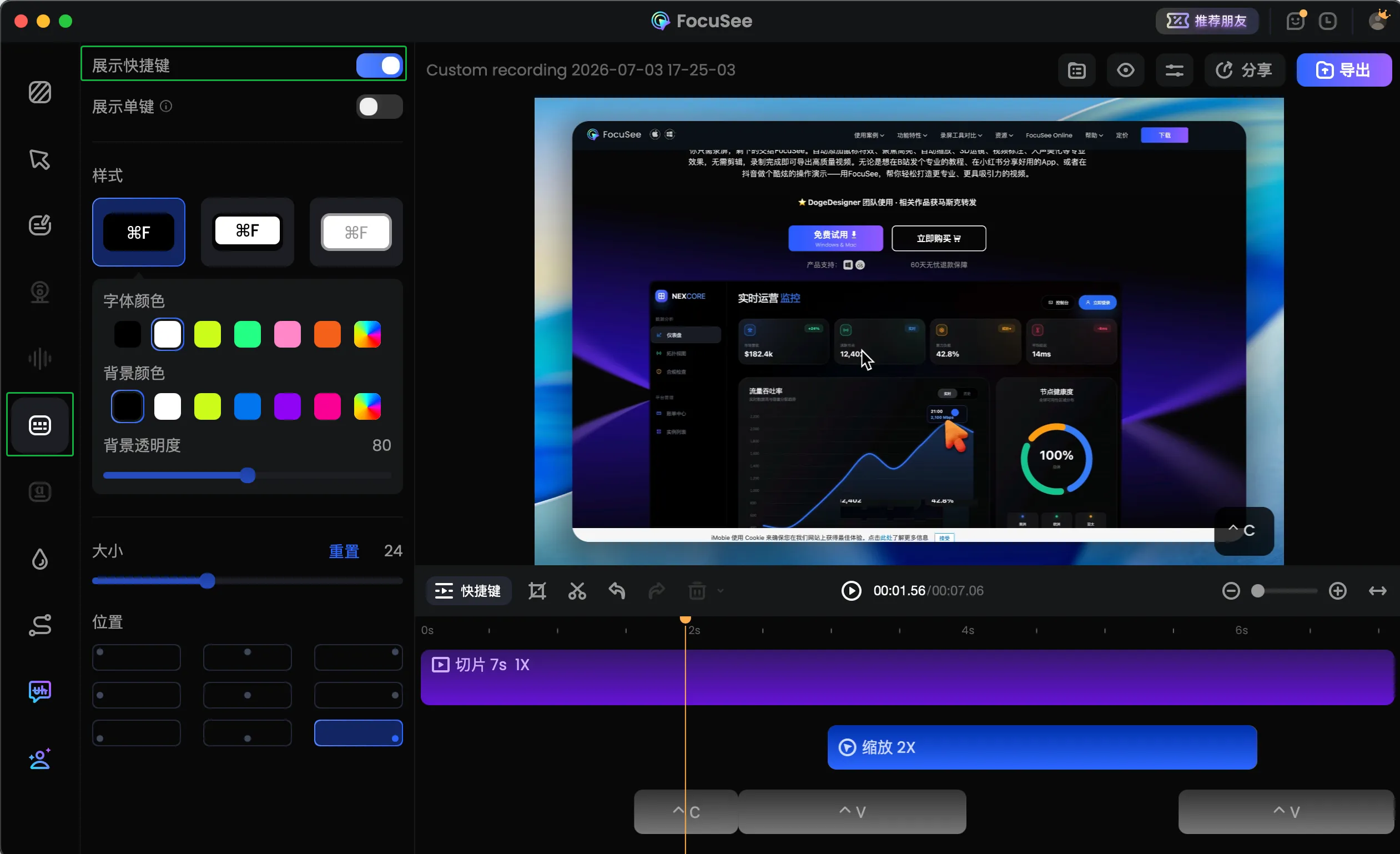
Task: Click the 大小 size slider handle
Action: tap(208, 581)
